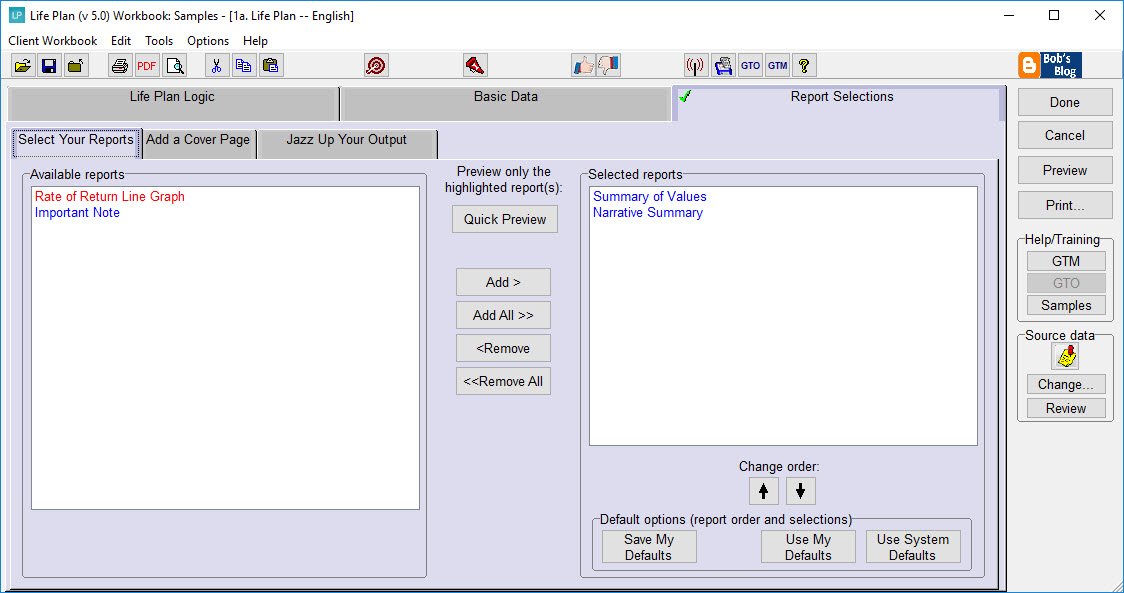The image size is (1124, 593).
Task: Click the thumbs up feedback icon
Action: 585,64
